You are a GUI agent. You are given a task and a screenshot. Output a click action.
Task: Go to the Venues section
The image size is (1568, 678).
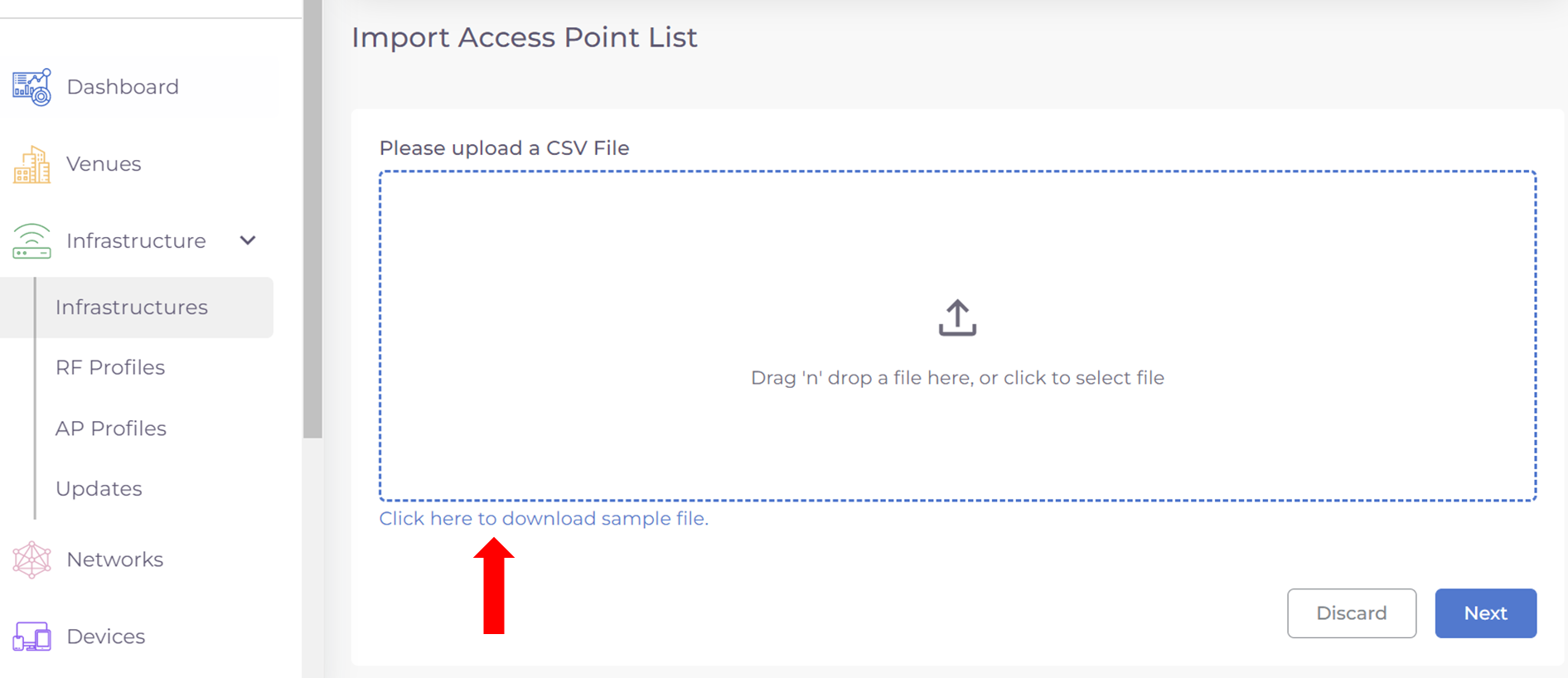pyautogui.click(x=104, y=164)
